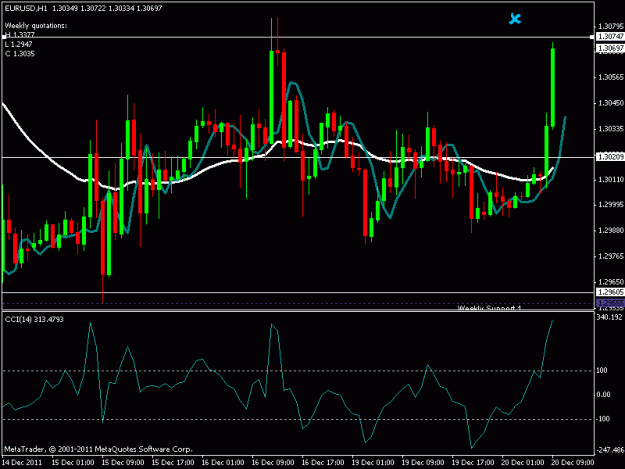Image resolution: width=625 pixels, height=469 pixels.
Task: Click the 14 Dec 2011 date label
Action: tap(22, 462)
